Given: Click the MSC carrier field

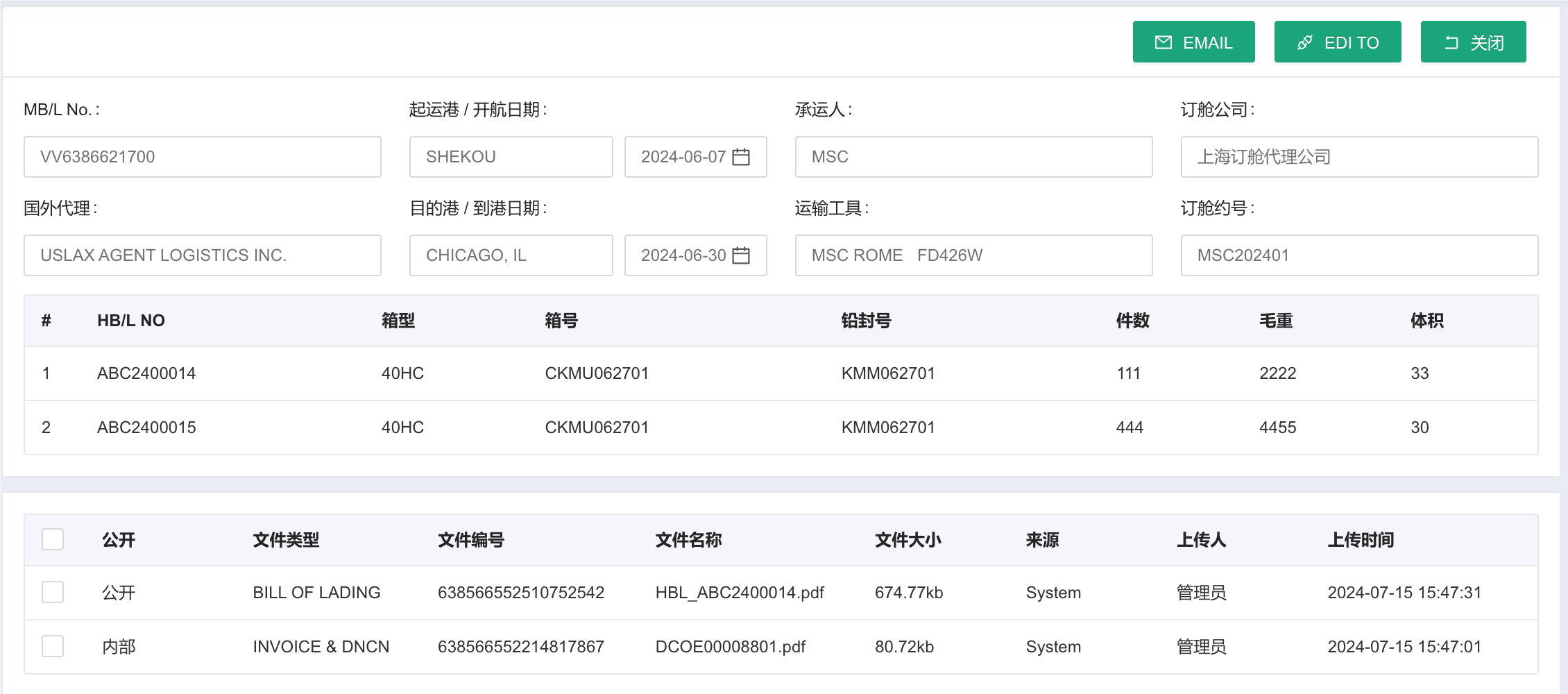Looking at the screenshot, I should (973, 157).
